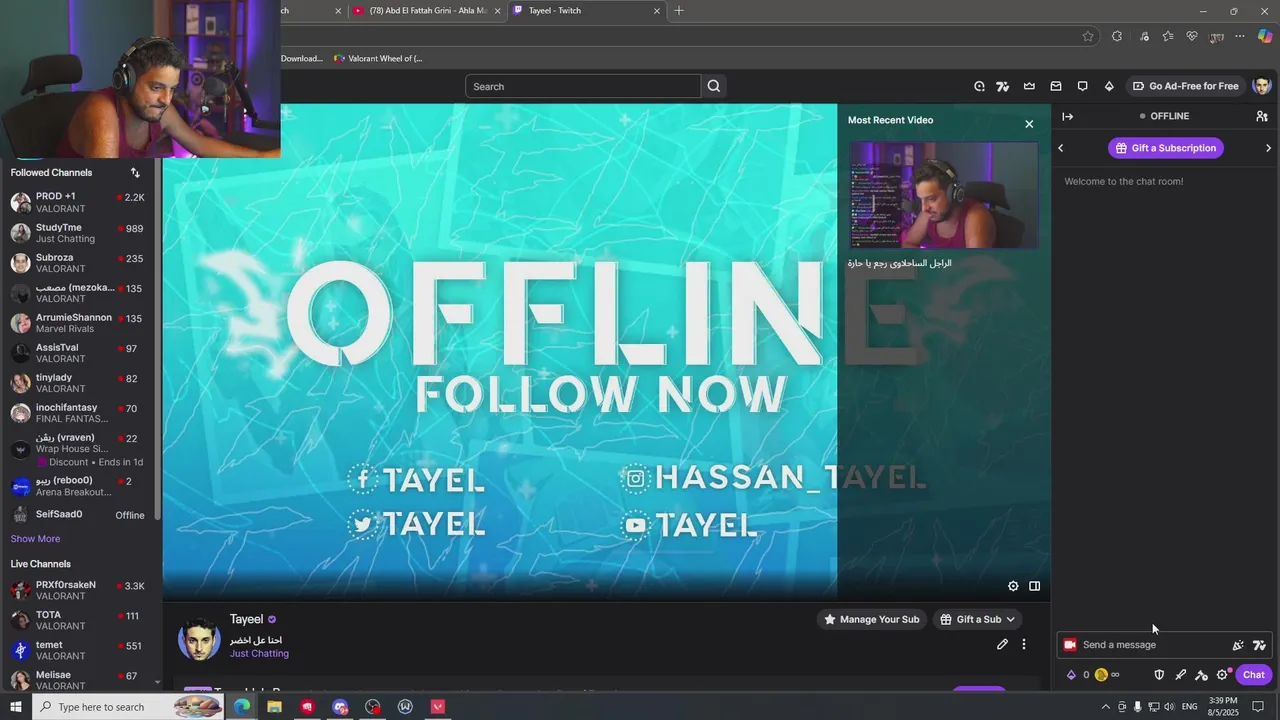Click the Gift a Subscription button
The width and height of the screenshot is (1280, 720).
[x=1166, y=148]
